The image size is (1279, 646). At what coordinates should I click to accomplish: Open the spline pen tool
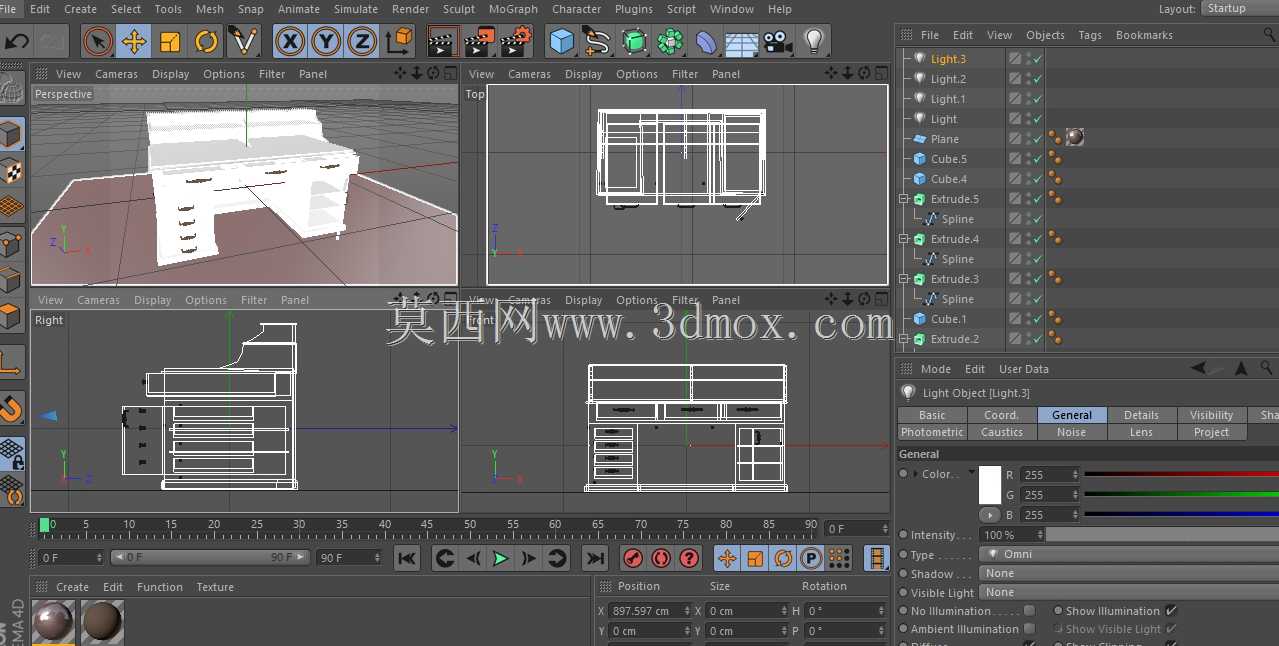[x=598, y=41]
